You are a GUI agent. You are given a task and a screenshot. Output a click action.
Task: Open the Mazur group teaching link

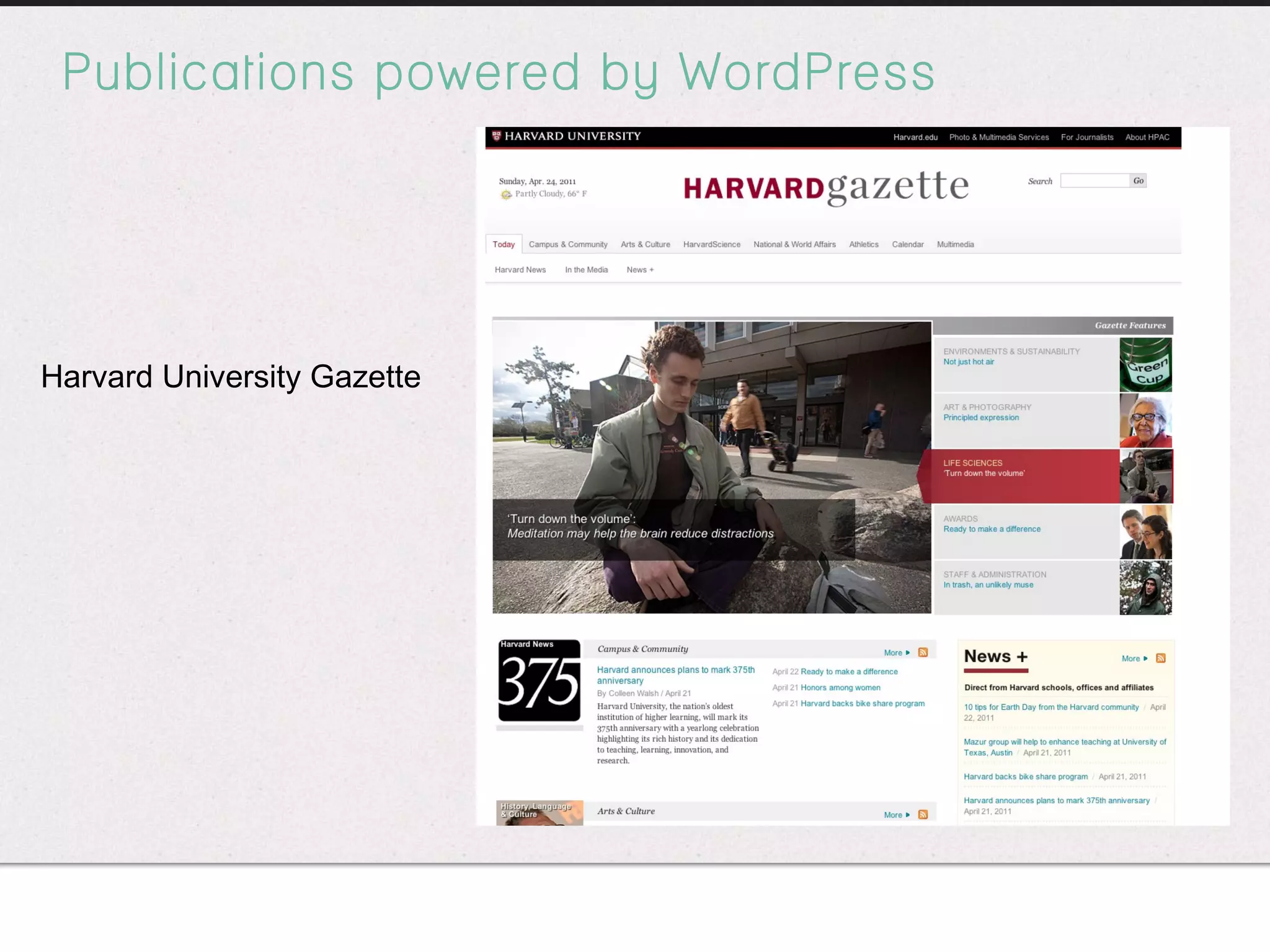point(1065,747)
